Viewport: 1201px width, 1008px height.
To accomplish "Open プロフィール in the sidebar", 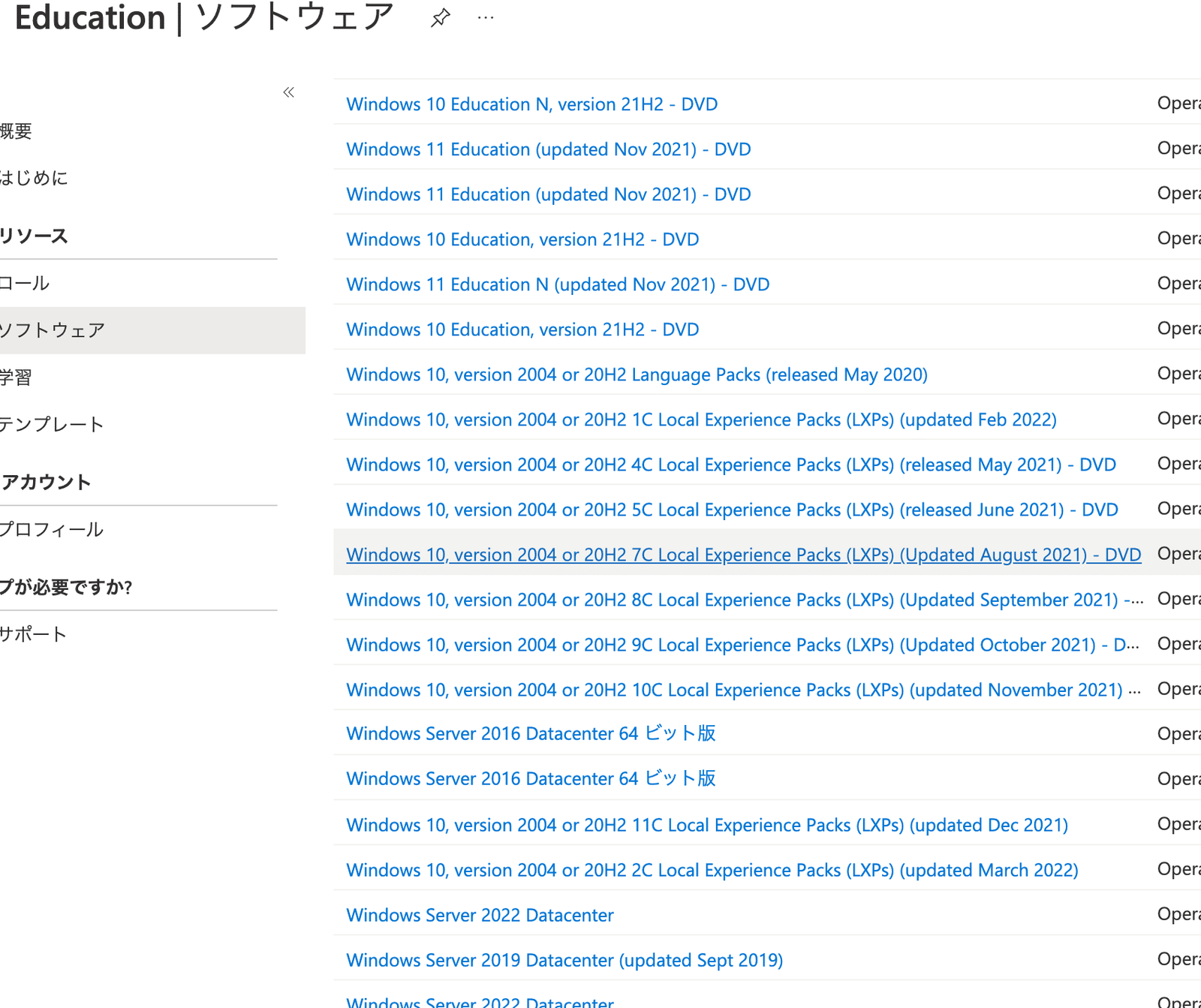I will tap(51, 529).
